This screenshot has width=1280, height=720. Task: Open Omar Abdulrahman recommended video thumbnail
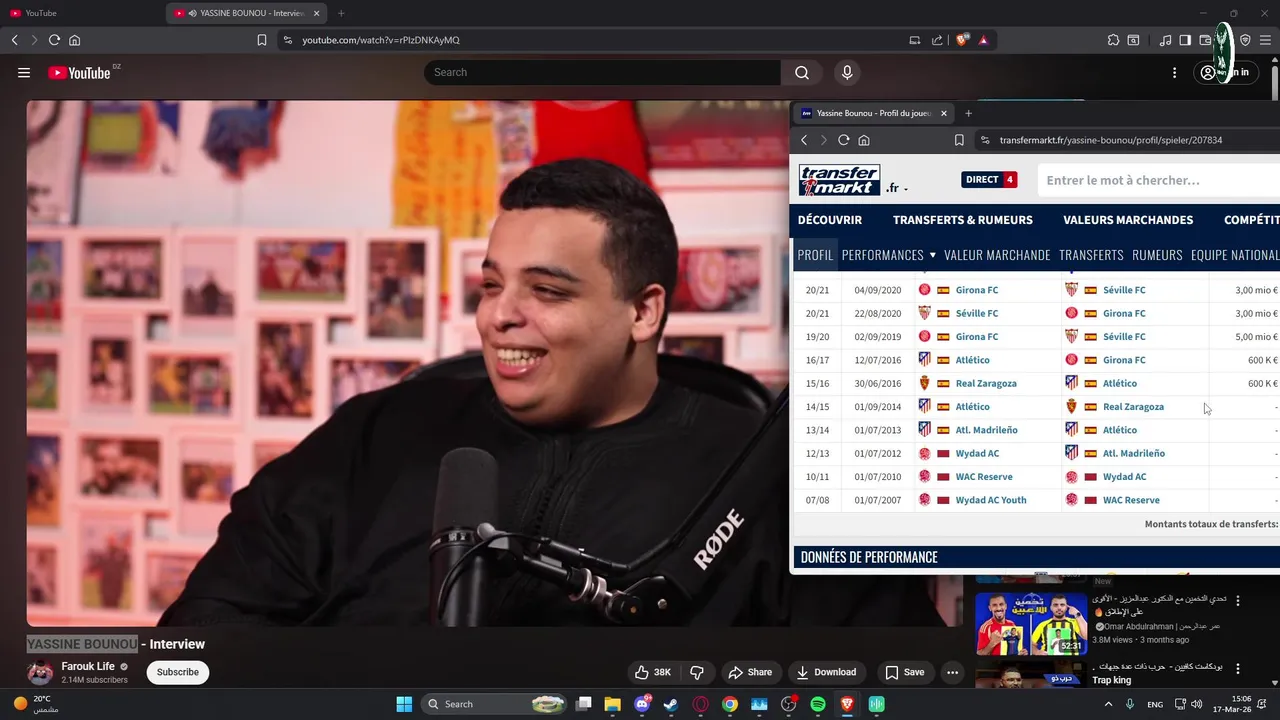point(1031,624)
